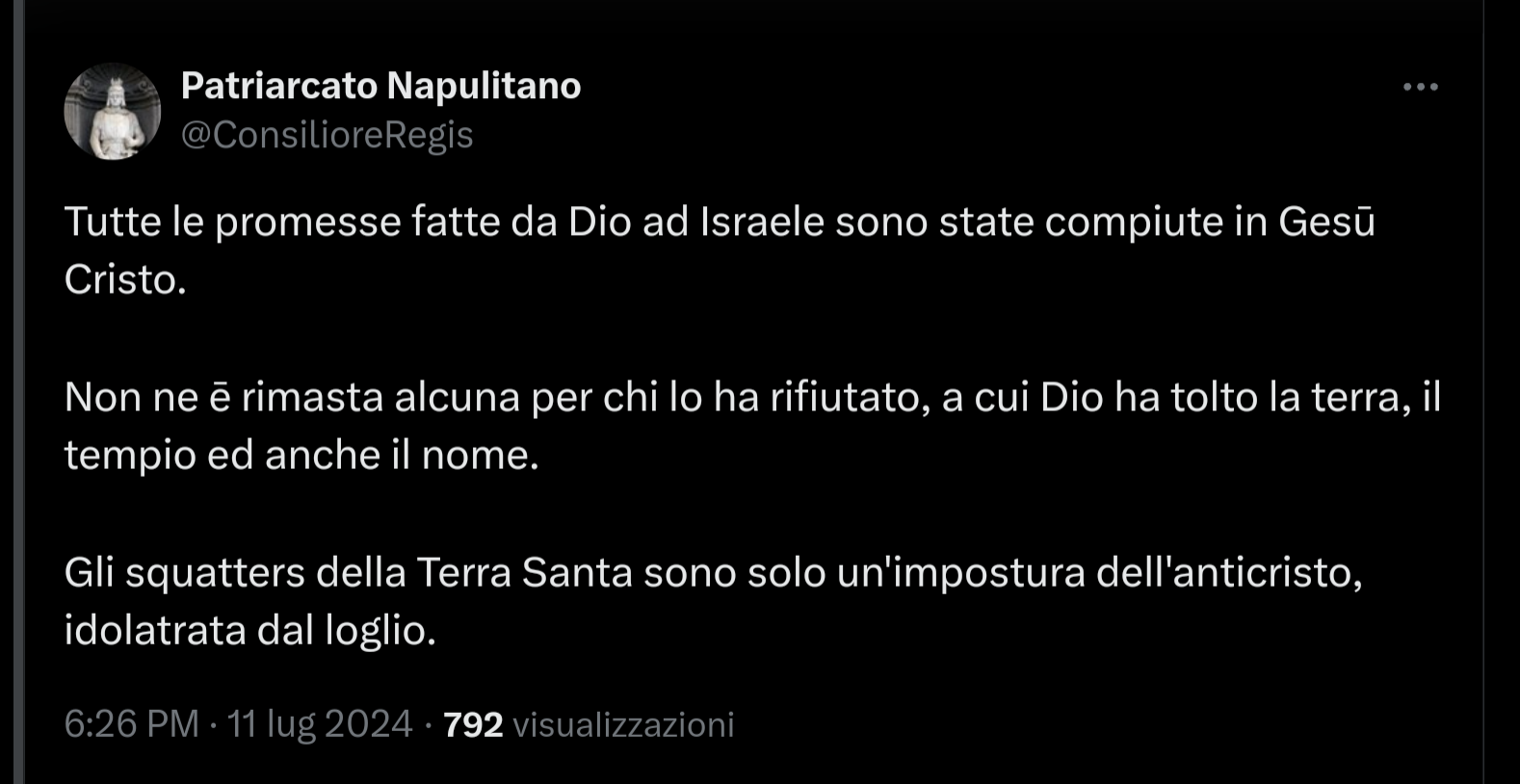Click the @ConsilioreRegis handle
This screenshot has width=1520, height=784.
click(327, 135)
